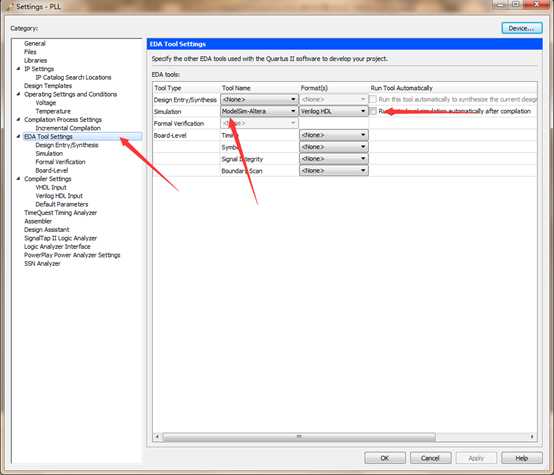Select Design Assistant category
The image size is (554, 475).
click(x=47, y=230)
